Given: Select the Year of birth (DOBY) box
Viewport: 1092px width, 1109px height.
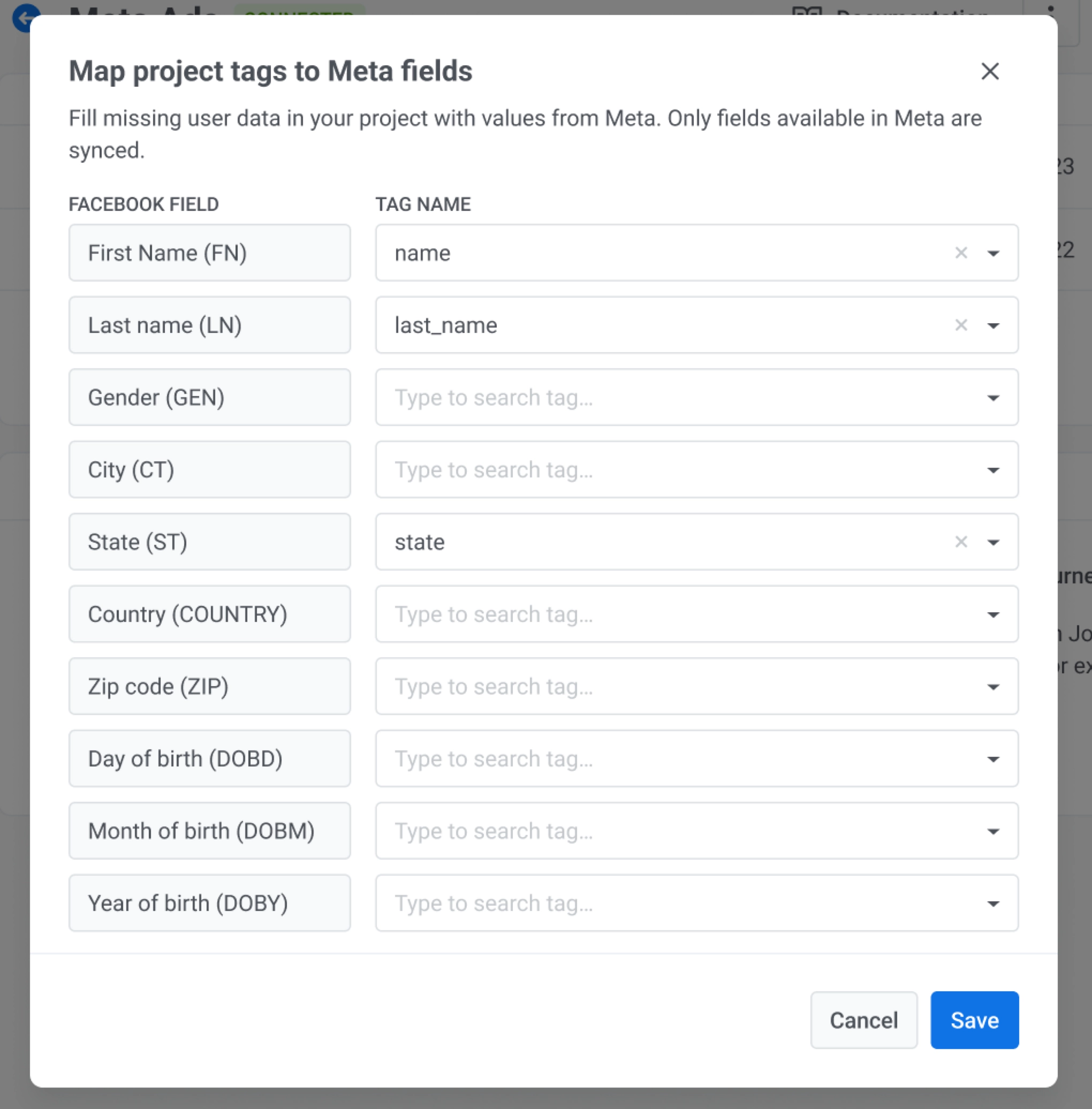Looking at the screenshot, I should (209, 903).
